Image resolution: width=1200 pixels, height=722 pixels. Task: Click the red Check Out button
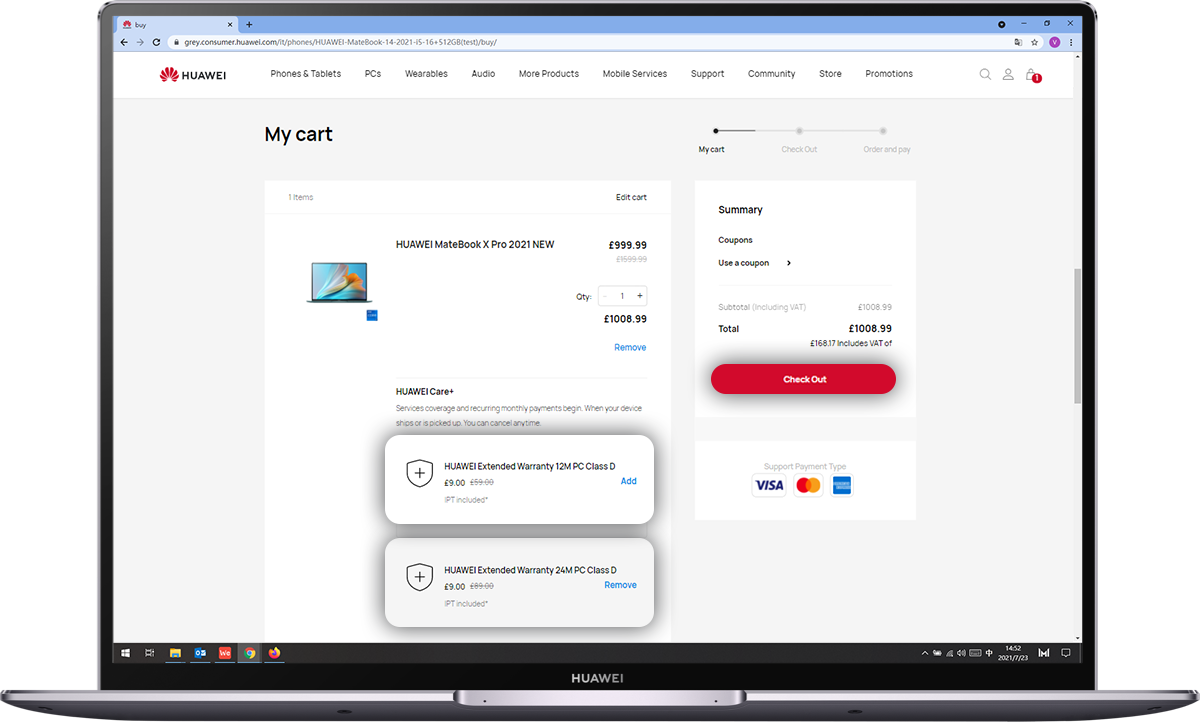(803, 379)
